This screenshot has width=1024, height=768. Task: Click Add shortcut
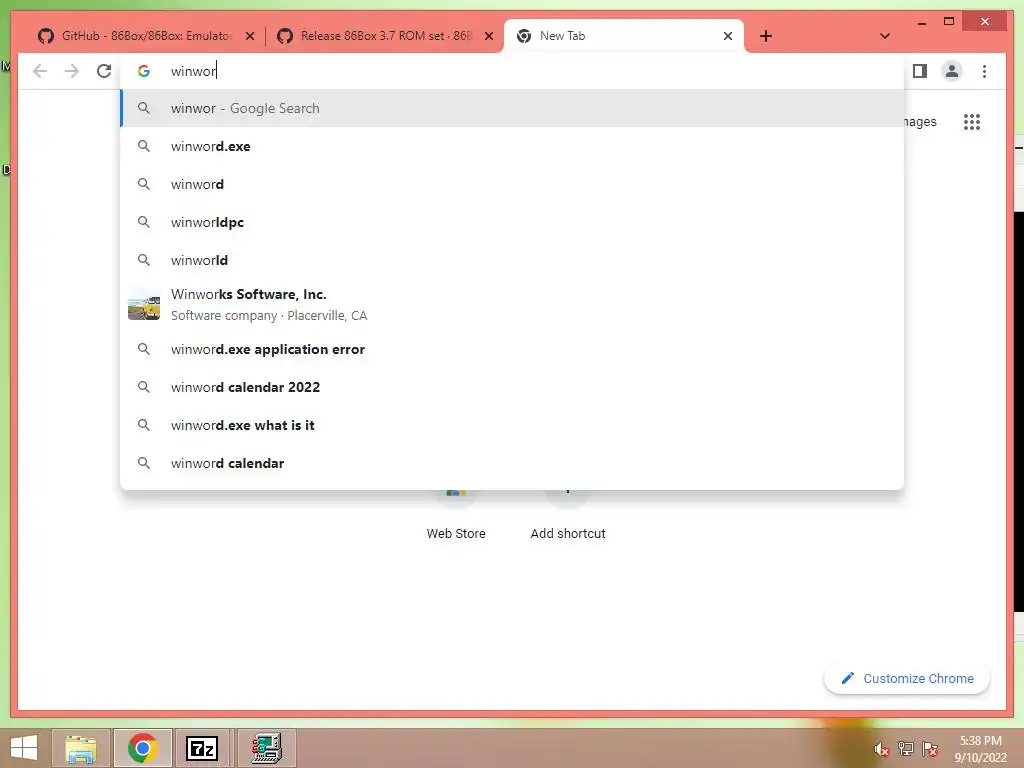click(568, 516)
